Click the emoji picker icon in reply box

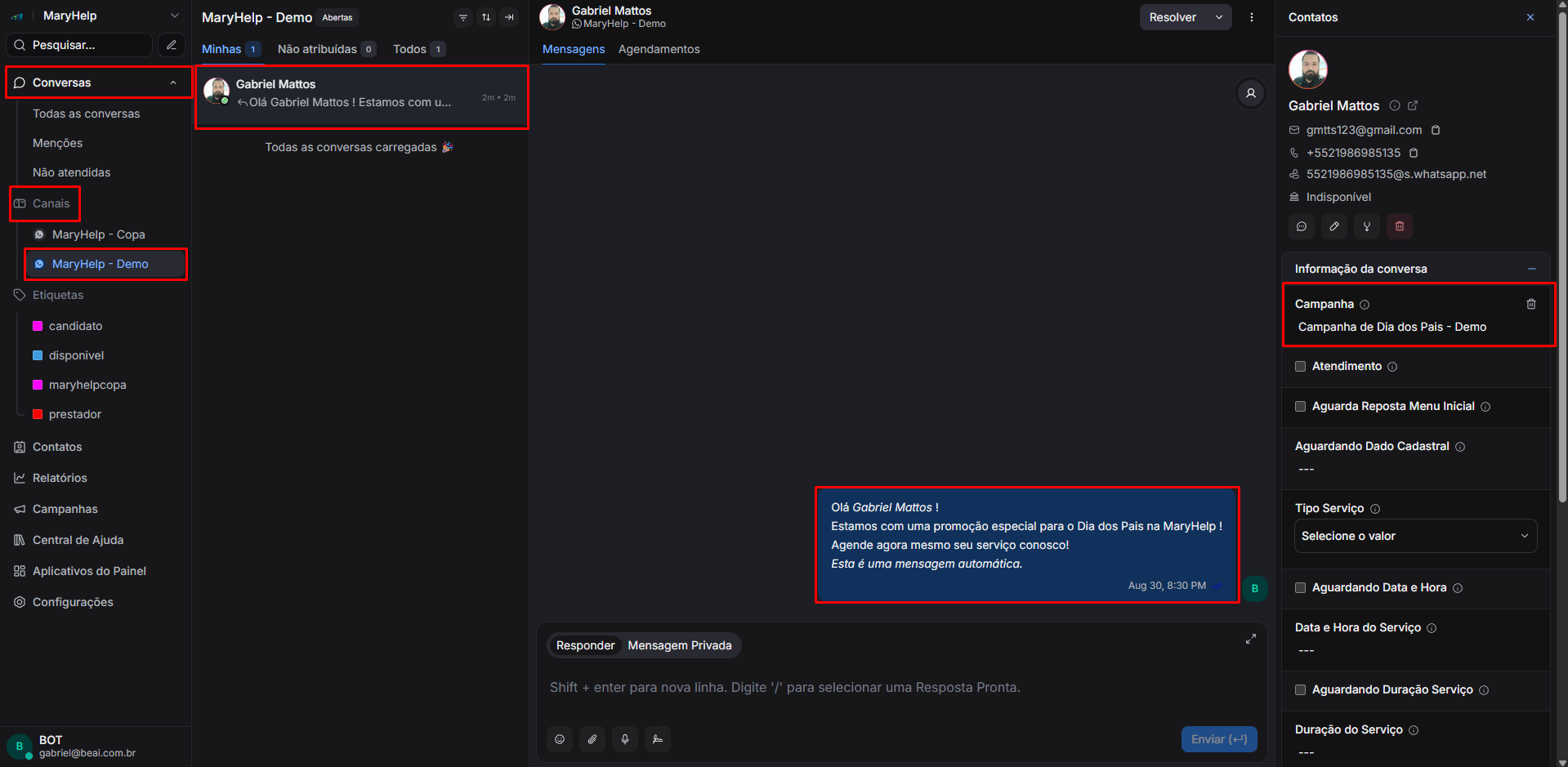[560, 739]
